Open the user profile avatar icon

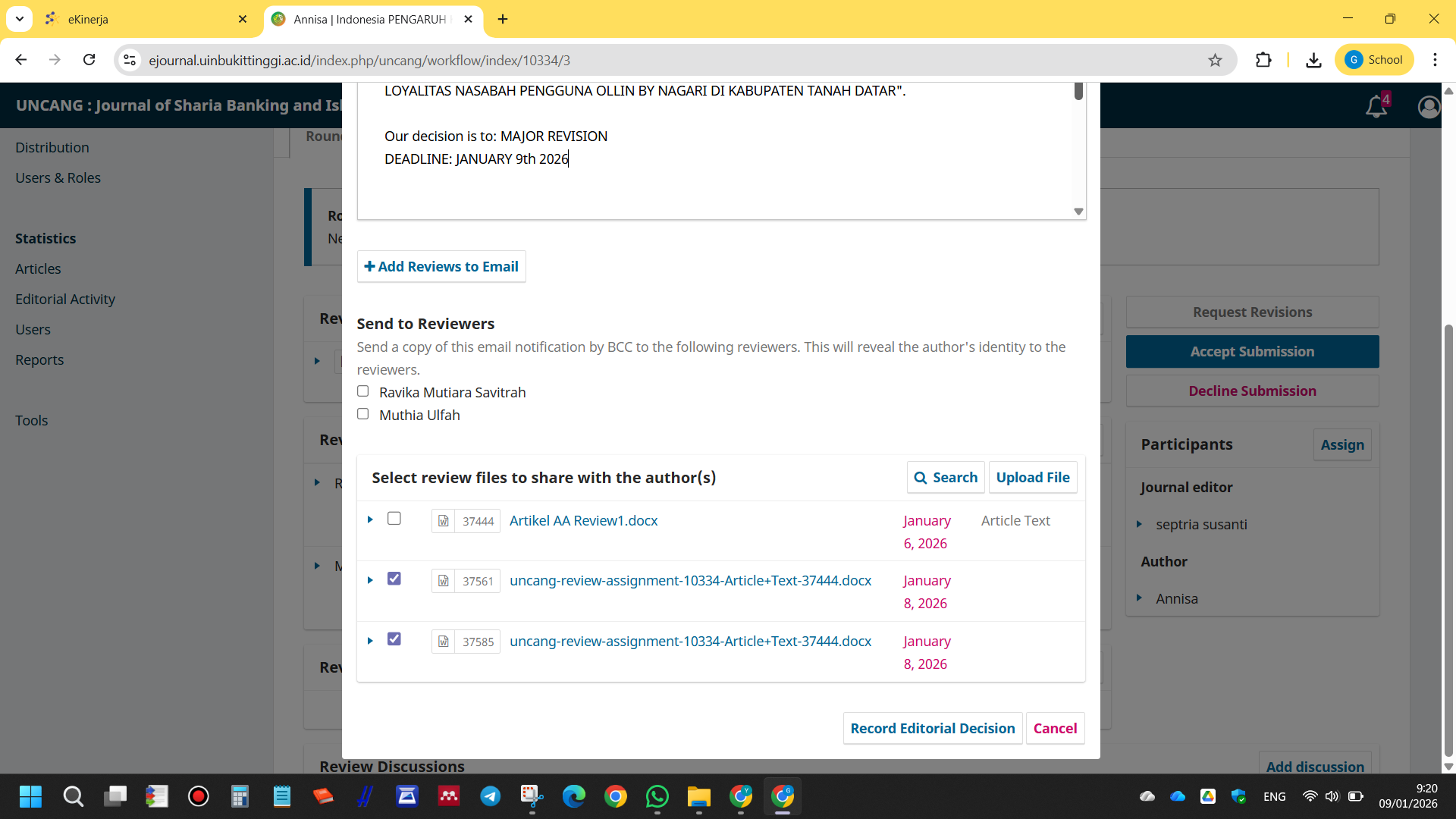pos(1429,107)
